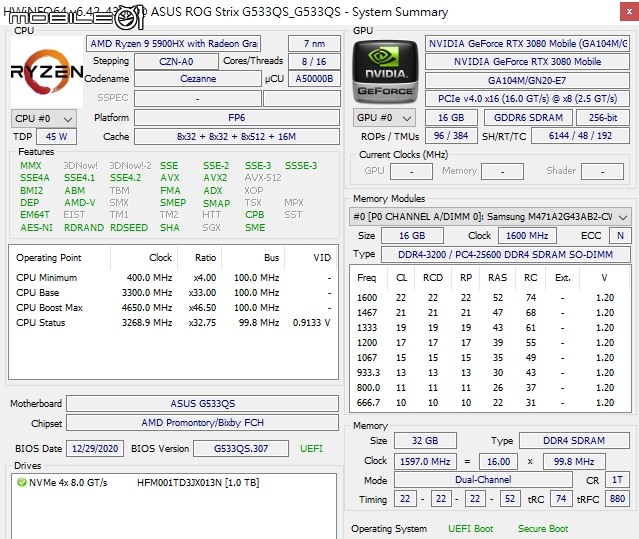Click the 666.7 frequency timing row
The height and width of the screenshot is (539, 639).
(490, 403)
